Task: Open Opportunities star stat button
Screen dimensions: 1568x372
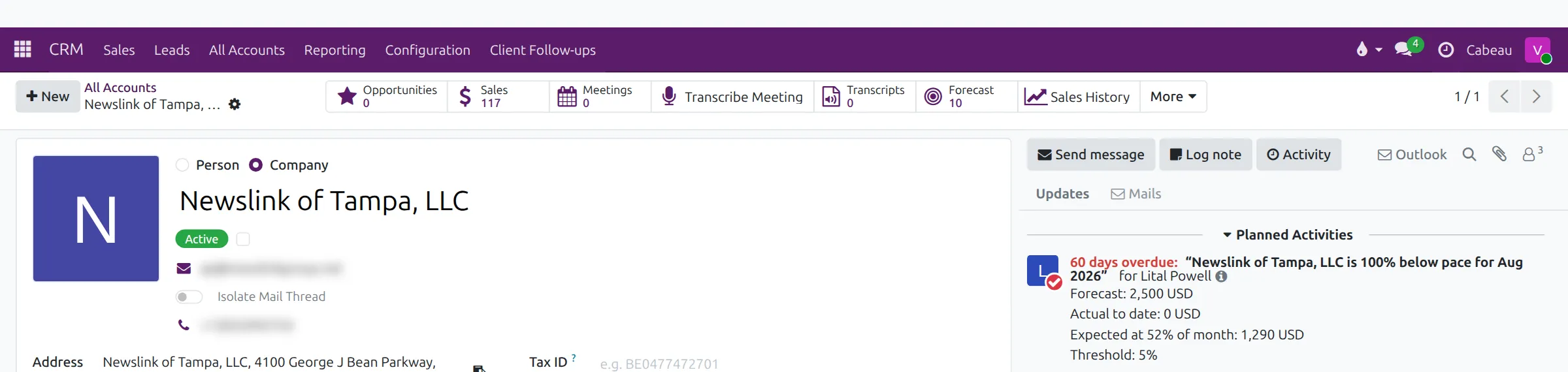Action: pos(387,97)
